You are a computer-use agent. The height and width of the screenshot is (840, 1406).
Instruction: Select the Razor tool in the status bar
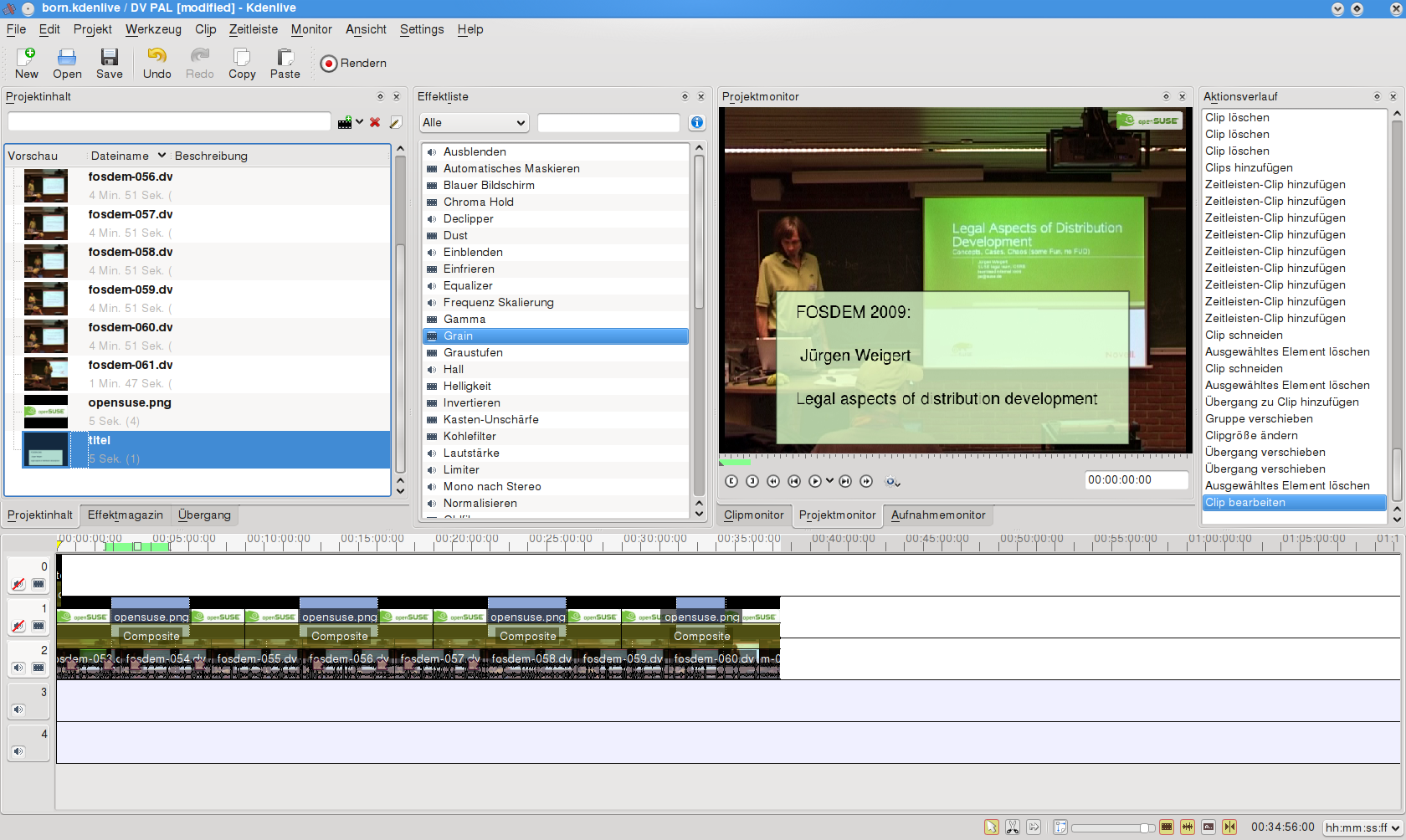point(1012,827)
